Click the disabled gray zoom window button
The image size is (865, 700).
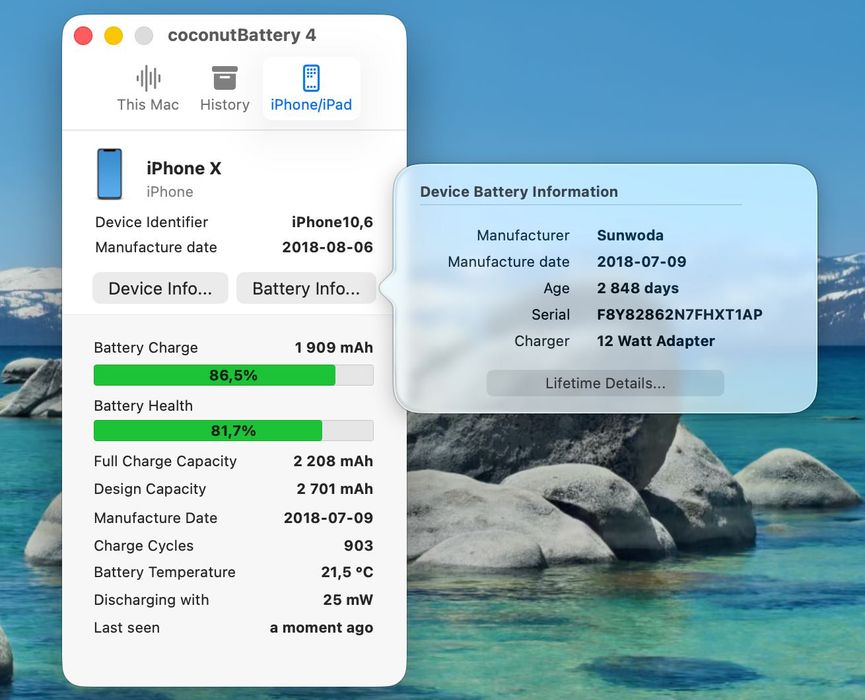(144, 35)
